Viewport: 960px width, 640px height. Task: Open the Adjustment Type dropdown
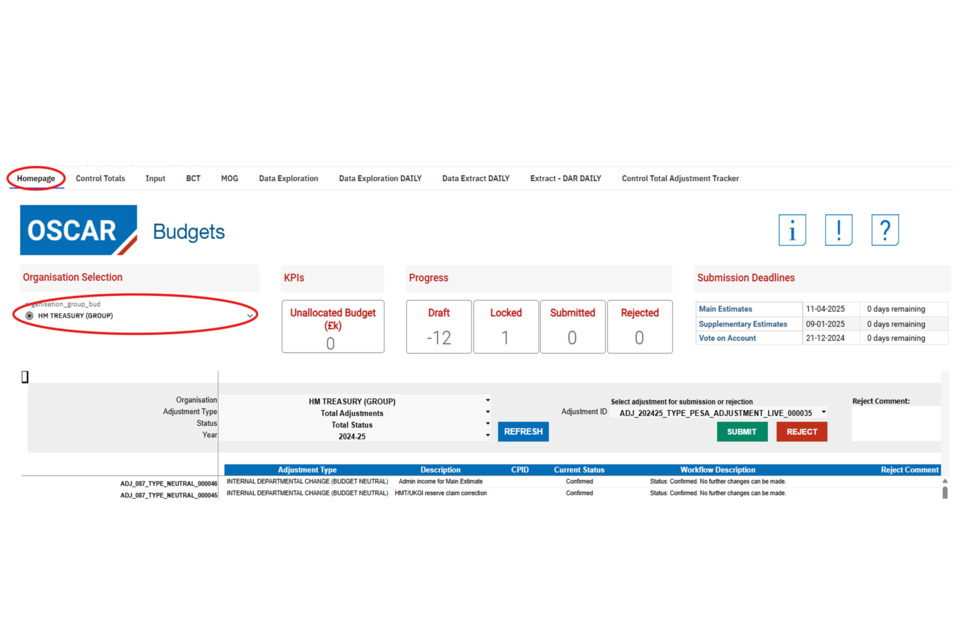tap(488, 413)
